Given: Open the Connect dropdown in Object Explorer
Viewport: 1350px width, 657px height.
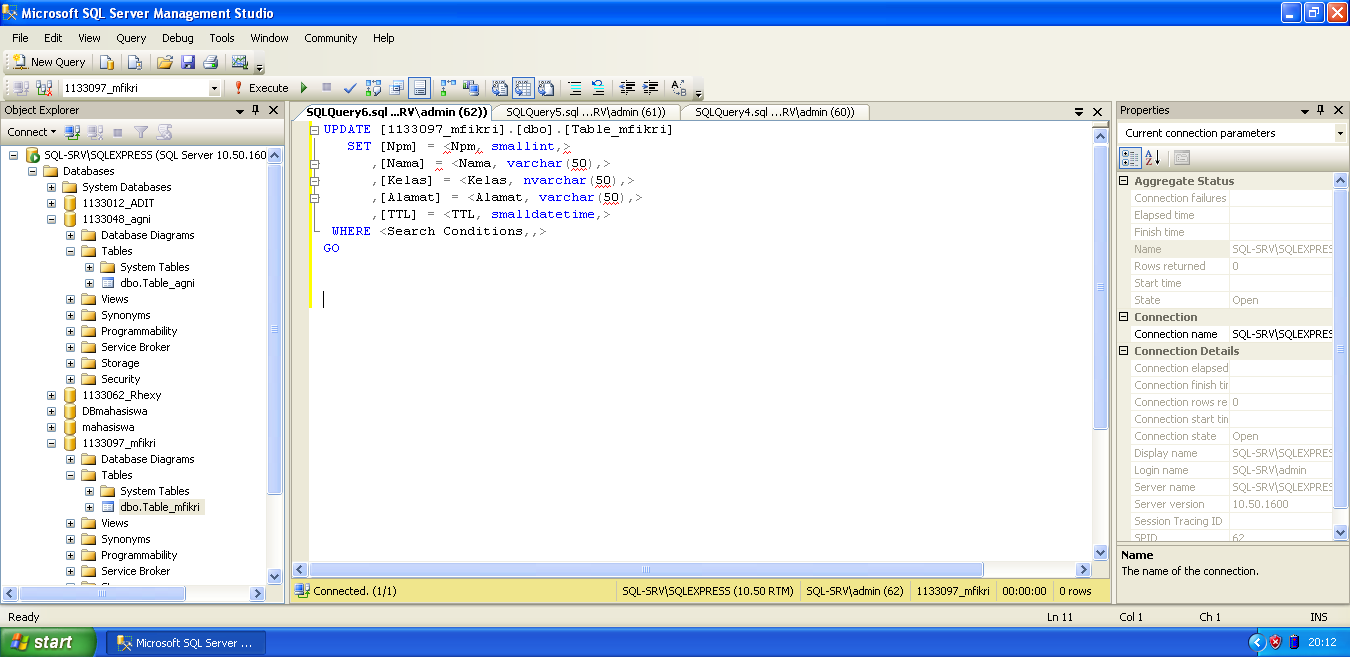Looking at the screenshot, I should pyautogui.click(x=32, y=132).
